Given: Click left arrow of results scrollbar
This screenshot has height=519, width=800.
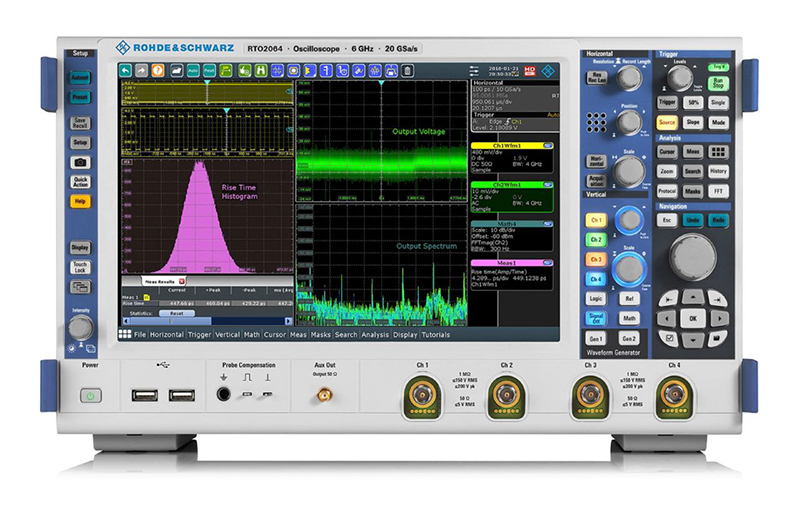Looking at the screenshot, I should pyautogui.click(x=127, y=321).
